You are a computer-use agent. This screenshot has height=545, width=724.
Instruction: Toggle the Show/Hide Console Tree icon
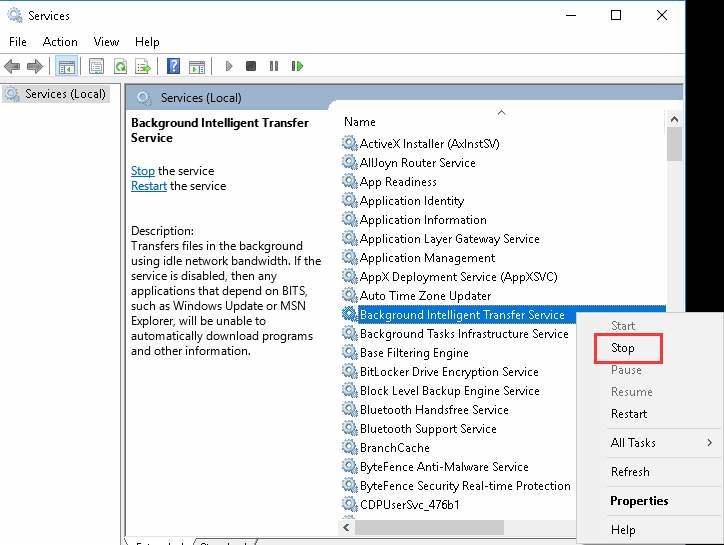pos(66,67)
